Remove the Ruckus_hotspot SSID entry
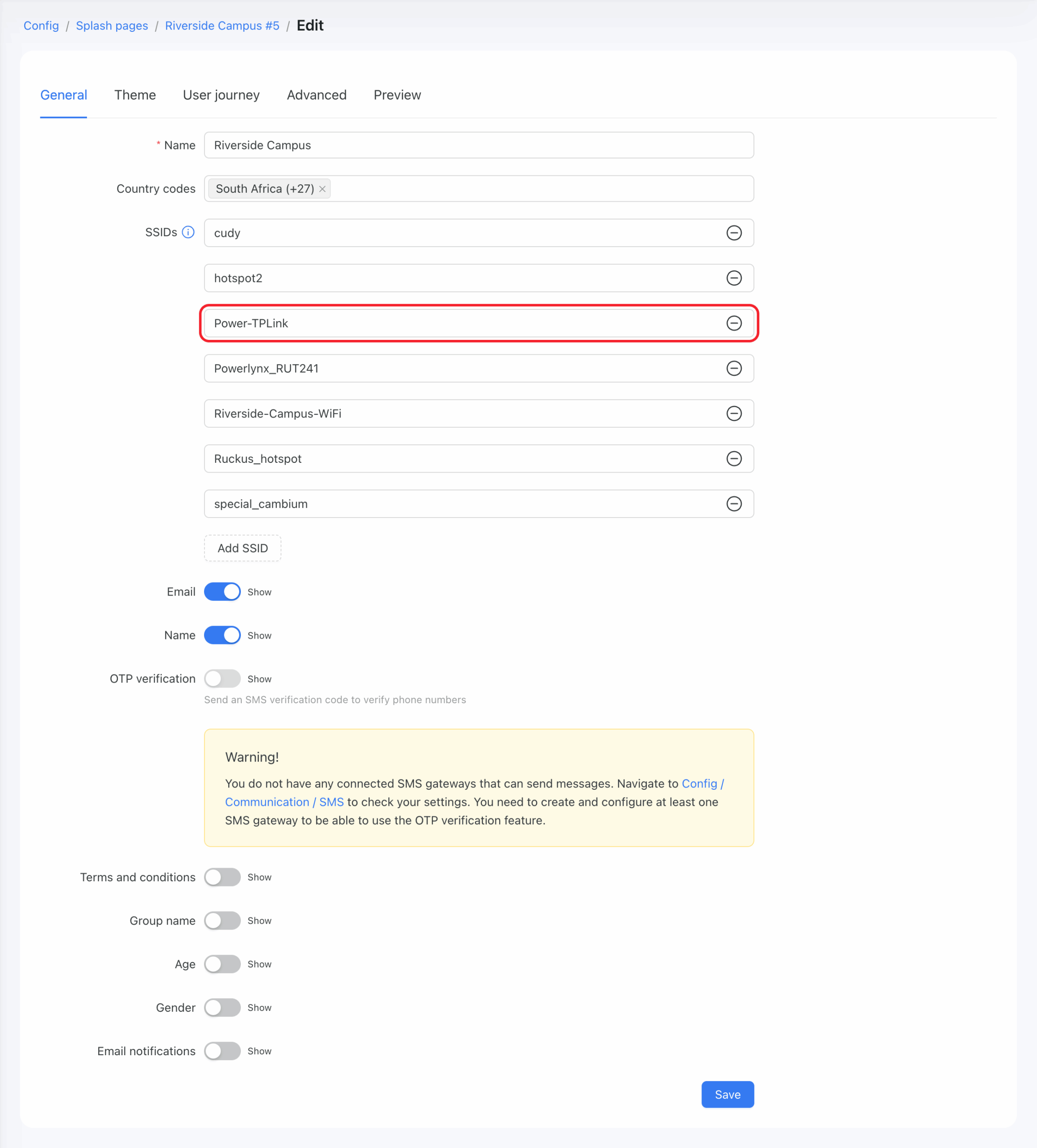This screenshot has width=1037, height=1148. click(x=734, y=459)
